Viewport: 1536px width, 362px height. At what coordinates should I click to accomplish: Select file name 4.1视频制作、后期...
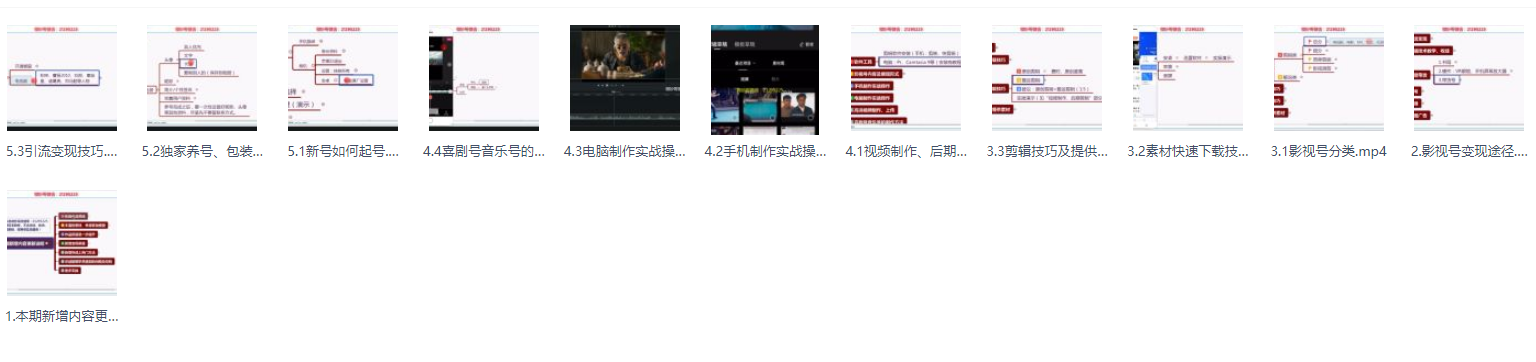pyautogui.click(x=906, y=152)
